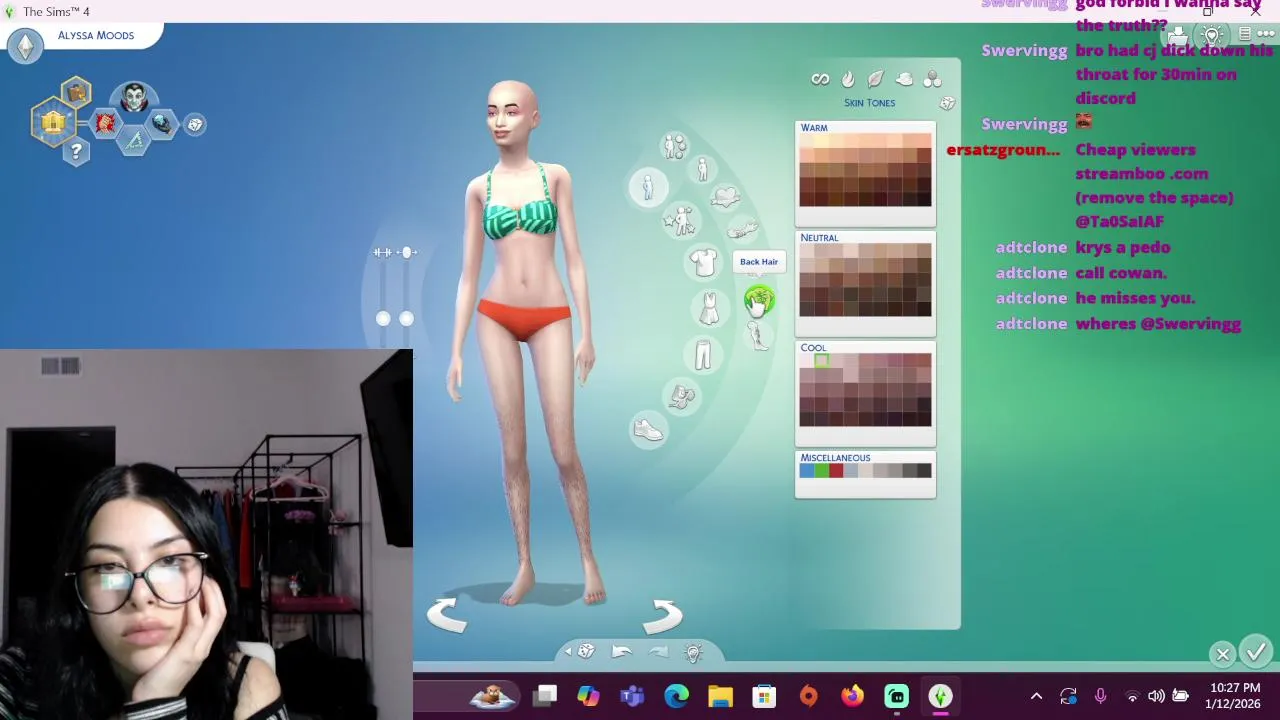Open Firefox from the taskbar
This screenshot has width=1280, height=720.
(x=852, y=696)
